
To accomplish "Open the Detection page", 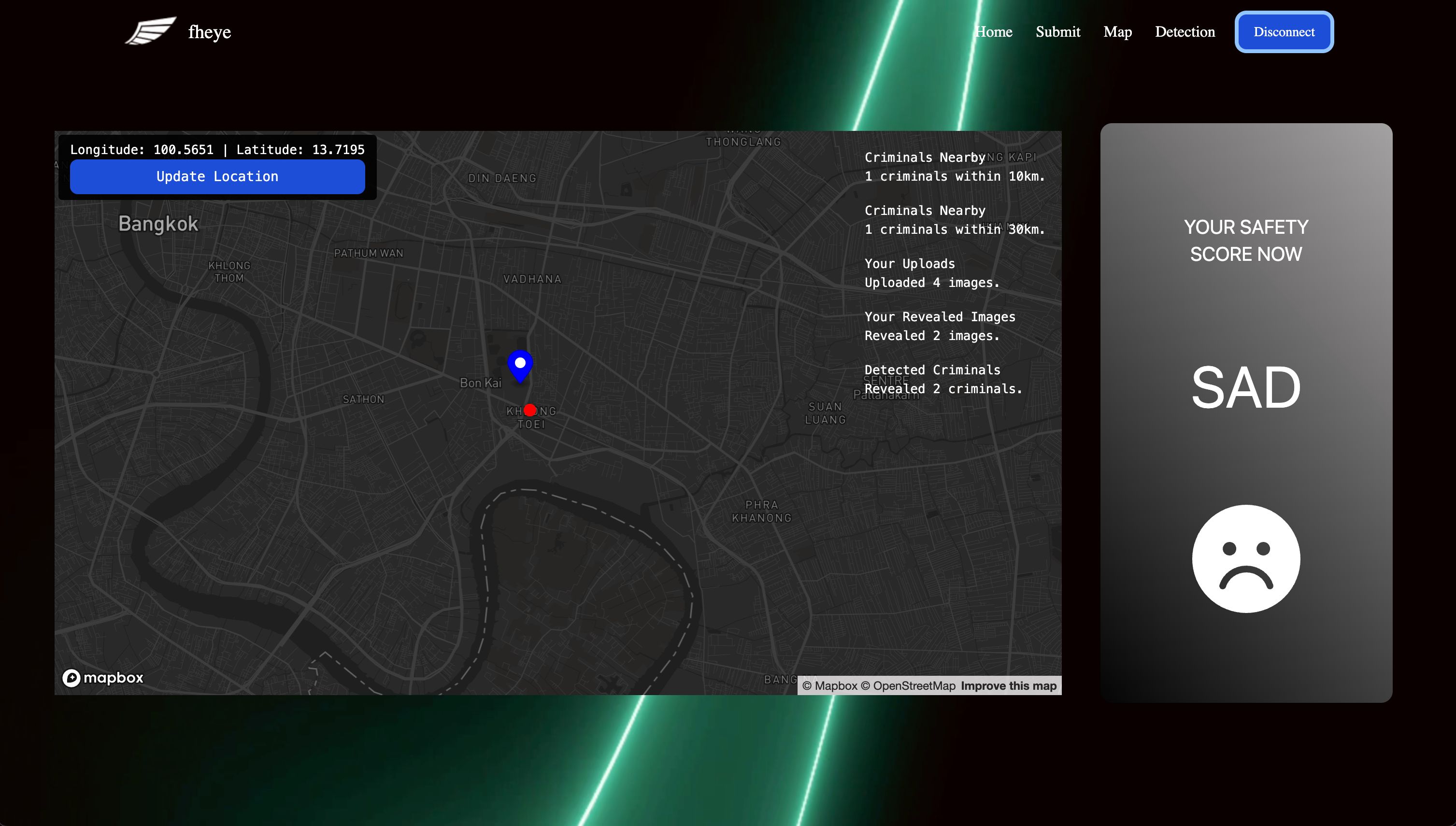I will click(x=1185, y=32).
